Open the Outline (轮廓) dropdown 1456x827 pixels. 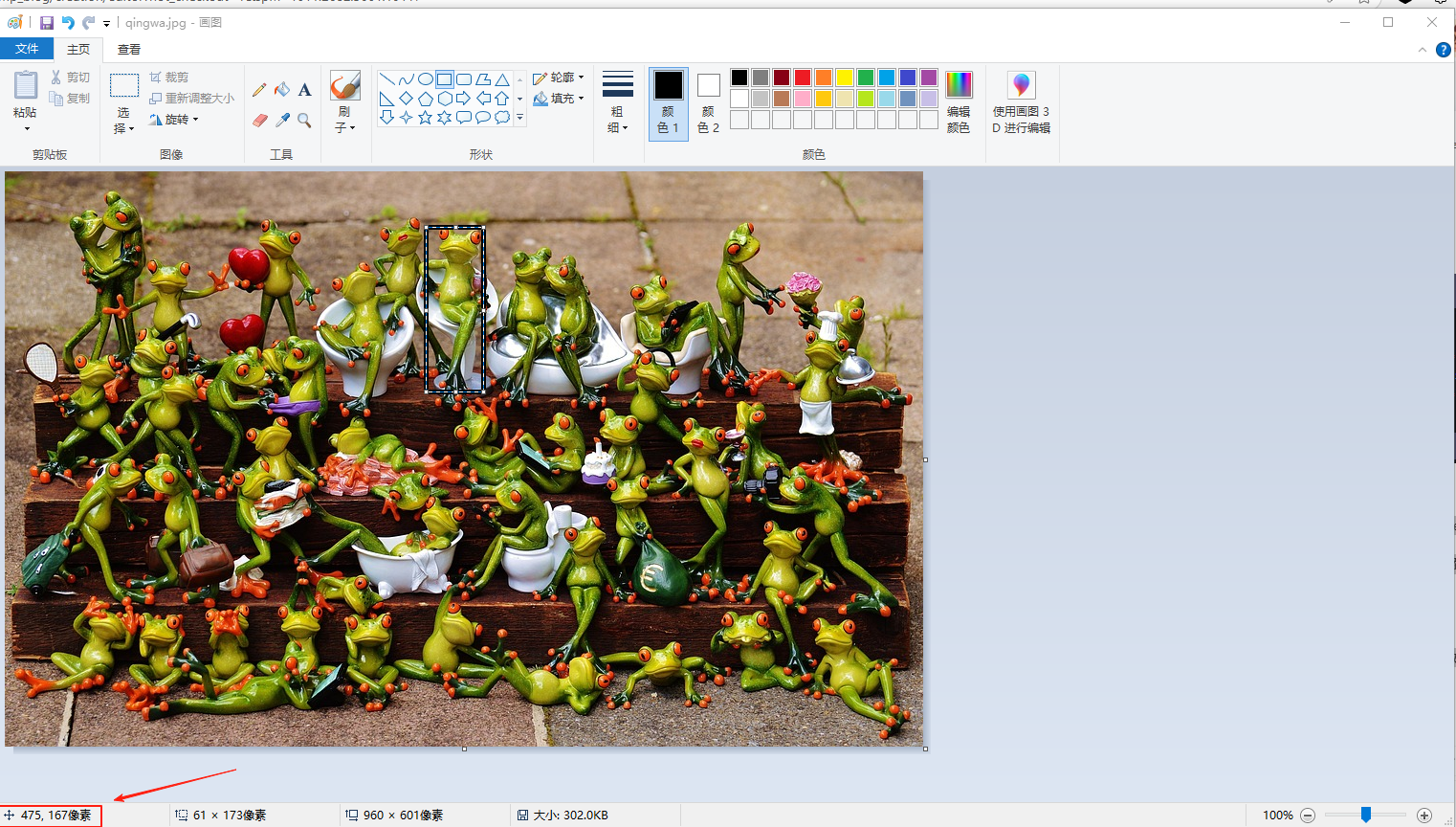tap(559, 78)
